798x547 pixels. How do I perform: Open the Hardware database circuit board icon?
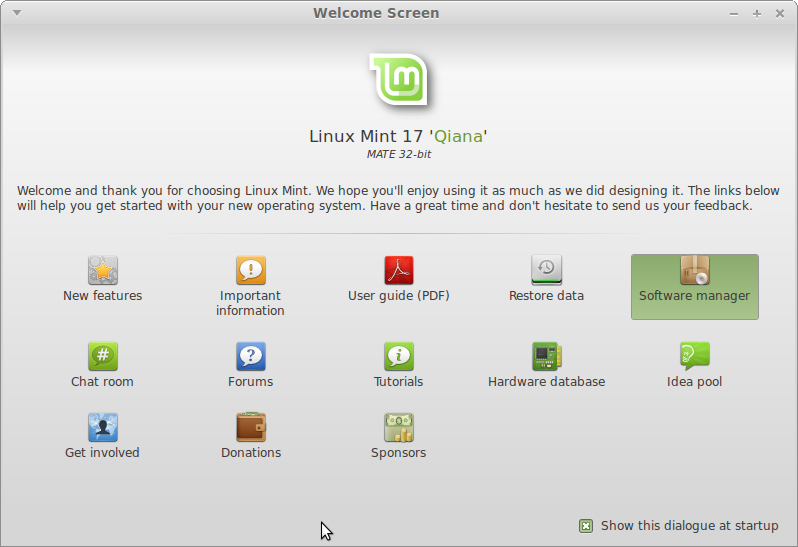[547, 356]
